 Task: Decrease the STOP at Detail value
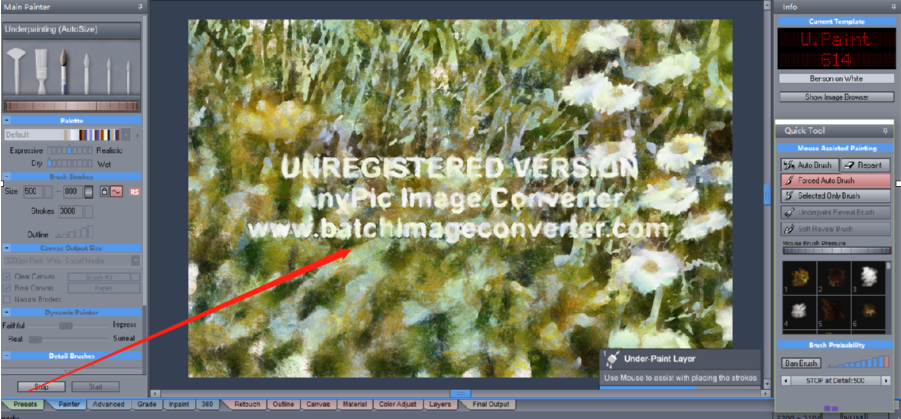(x=785, y=380)
